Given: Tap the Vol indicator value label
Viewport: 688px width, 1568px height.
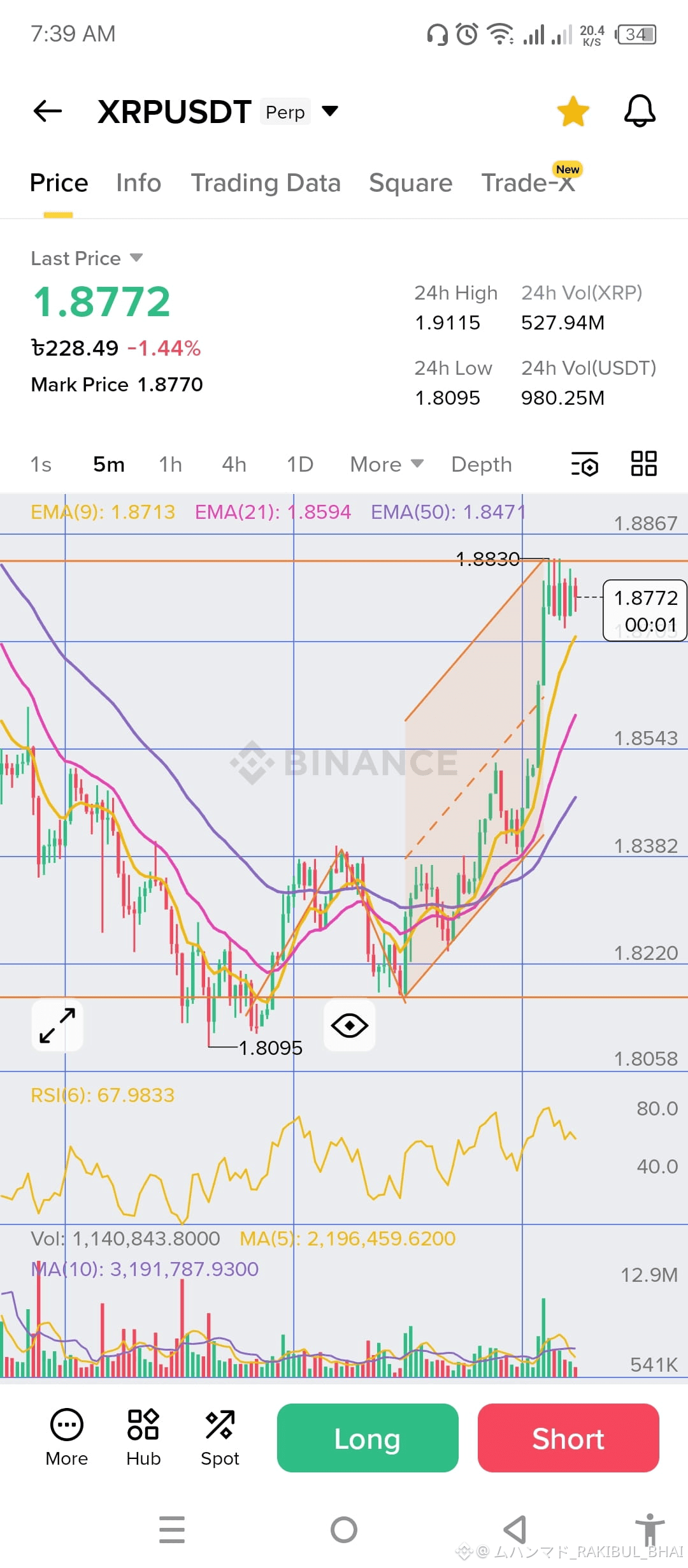Looking at the screenshot, I should coord(125,1238).
